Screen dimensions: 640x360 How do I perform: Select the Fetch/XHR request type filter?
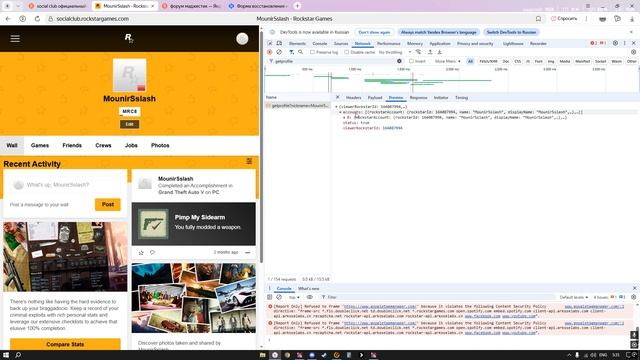(488, 61)
